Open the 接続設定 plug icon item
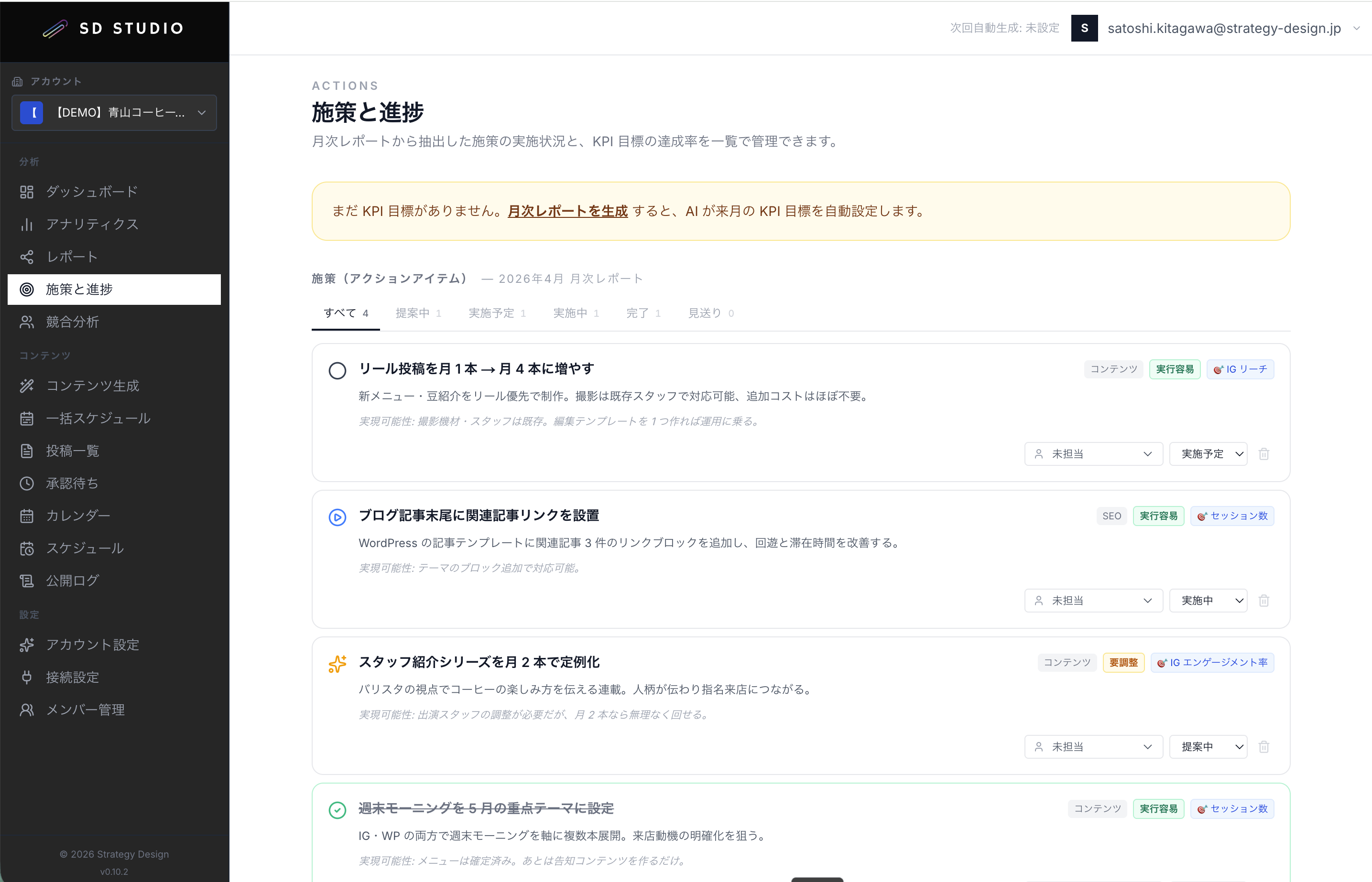This screenshot has width=1372, height=882. [114, 678]
